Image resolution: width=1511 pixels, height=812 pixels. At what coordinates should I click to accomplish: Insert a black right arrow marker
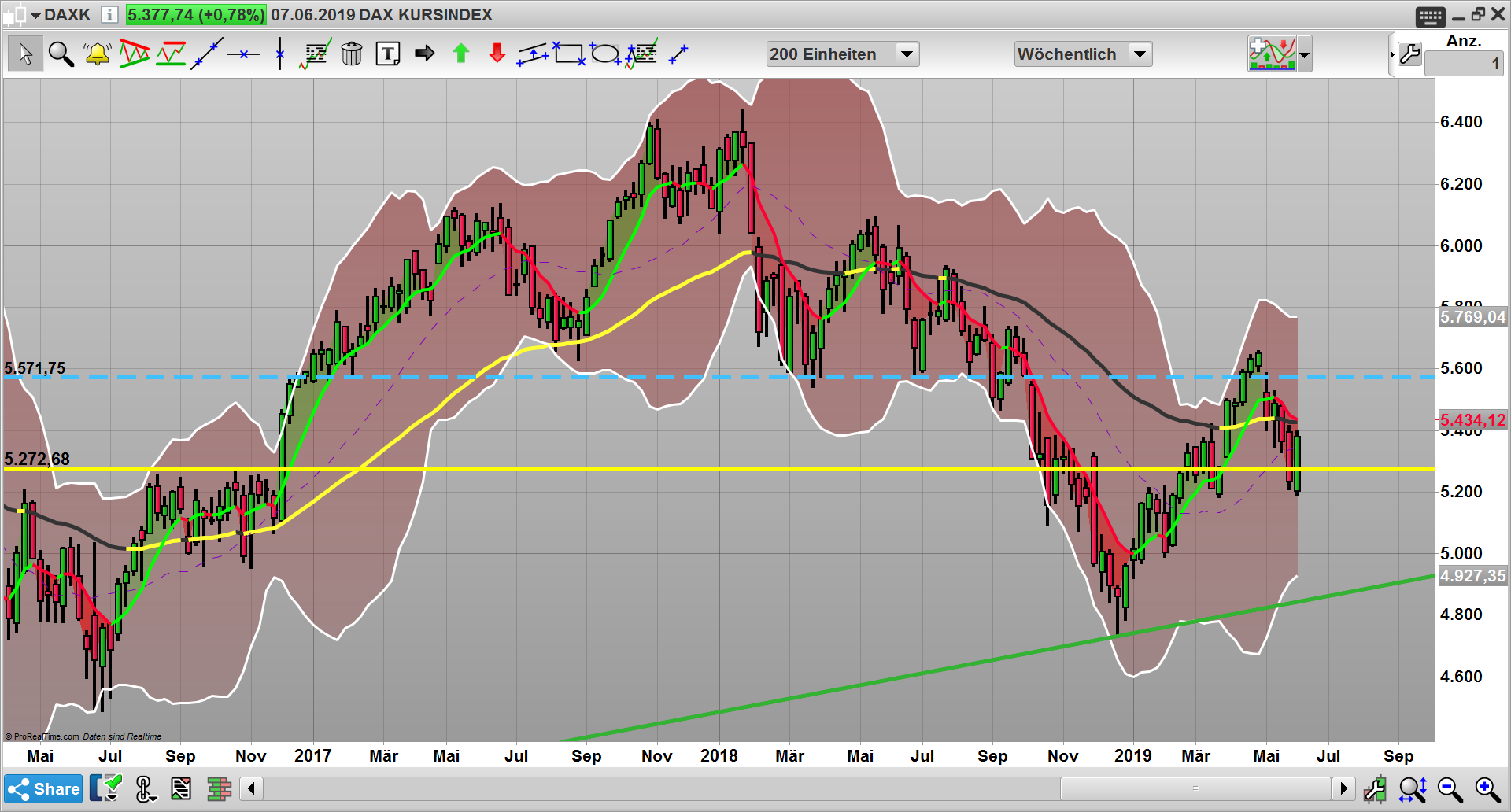tap(425, 53)
